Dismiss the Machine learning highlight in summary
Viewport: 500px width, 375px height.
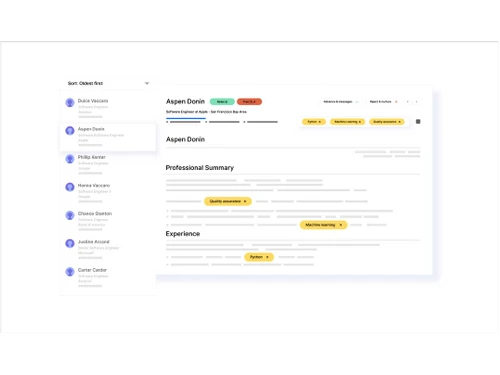point(341,225)
